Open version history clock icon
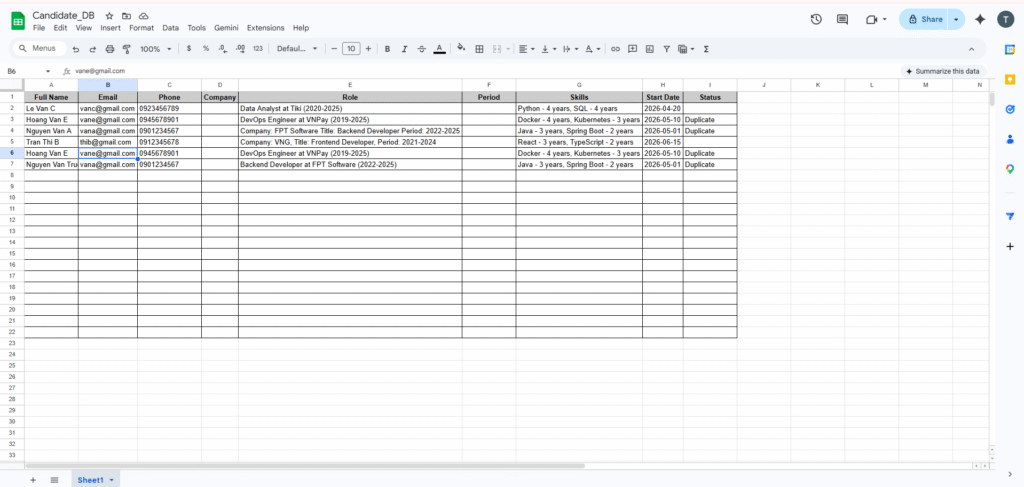Screen dimensions: 1024x487 [816, 19]
